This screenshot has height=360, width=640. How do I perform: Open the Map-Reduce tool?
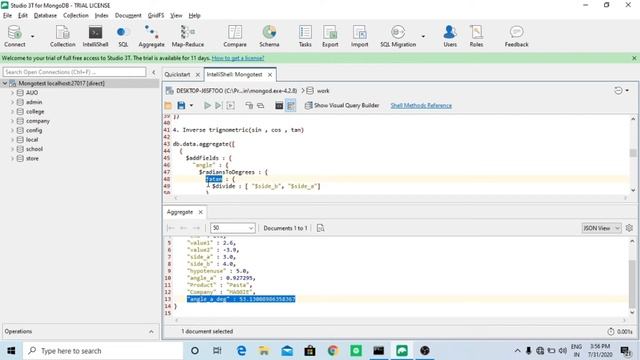click(188, 36)
